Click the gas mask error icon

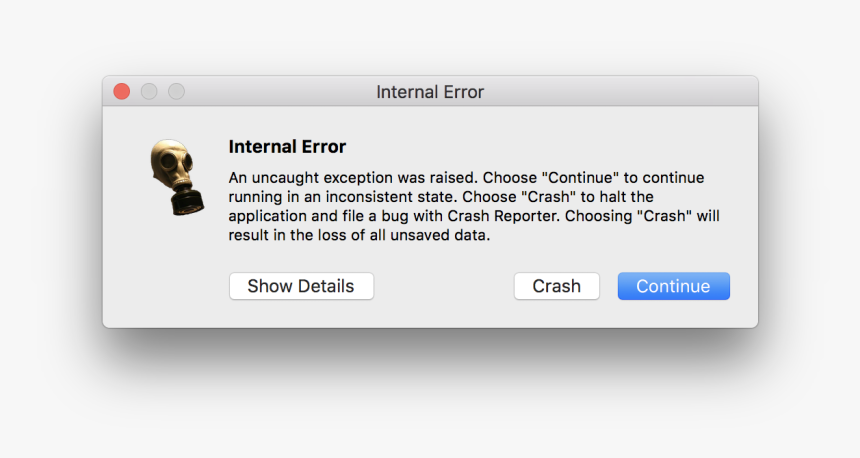177,177
